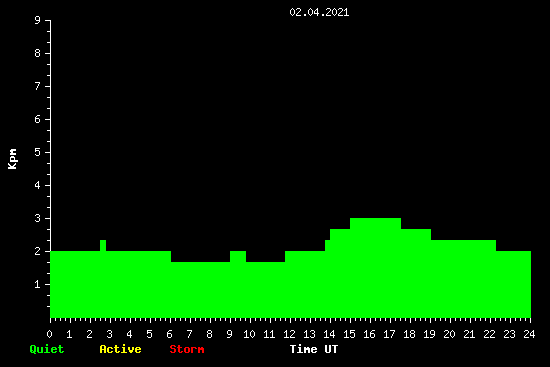This screenshot has width=550, height=367.
Task: Click the Time UT axis label
Action: (x=314, y=349)
